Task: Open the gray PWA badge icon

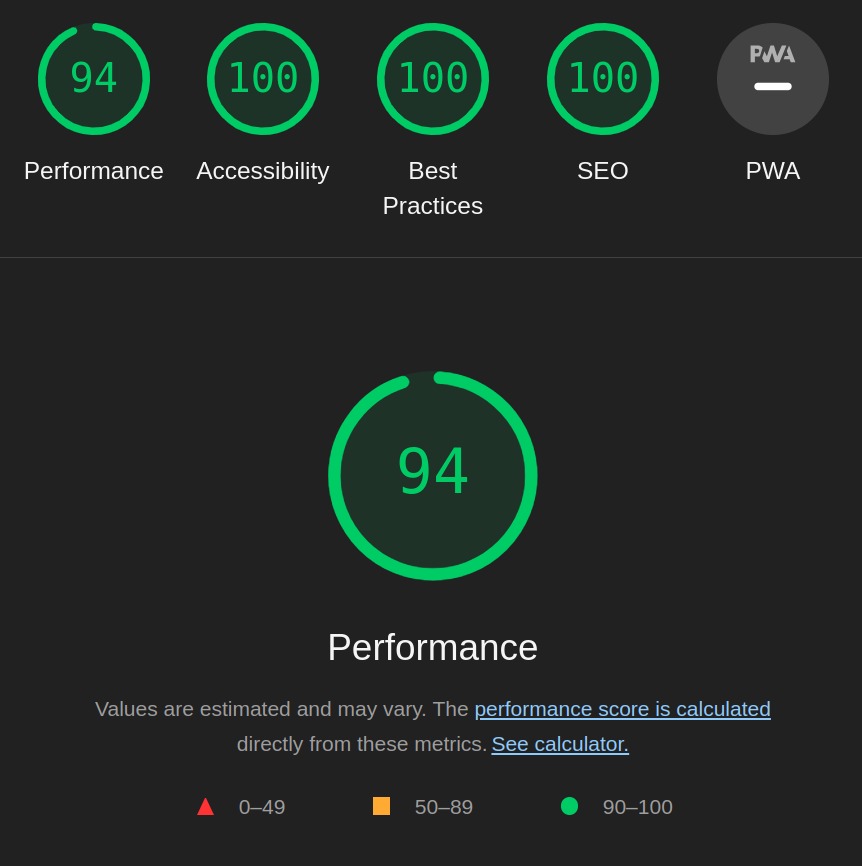Action: [773, 79]
